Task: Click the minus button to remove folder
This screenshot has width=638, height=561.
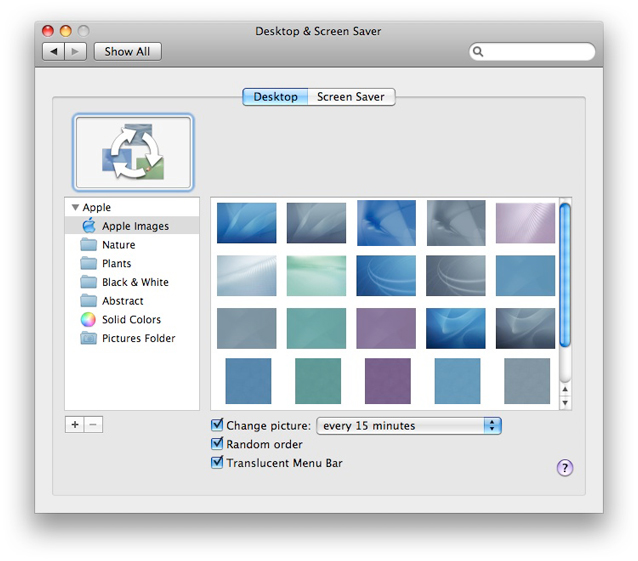Action: pyautogui.click(x=93, y=425)
